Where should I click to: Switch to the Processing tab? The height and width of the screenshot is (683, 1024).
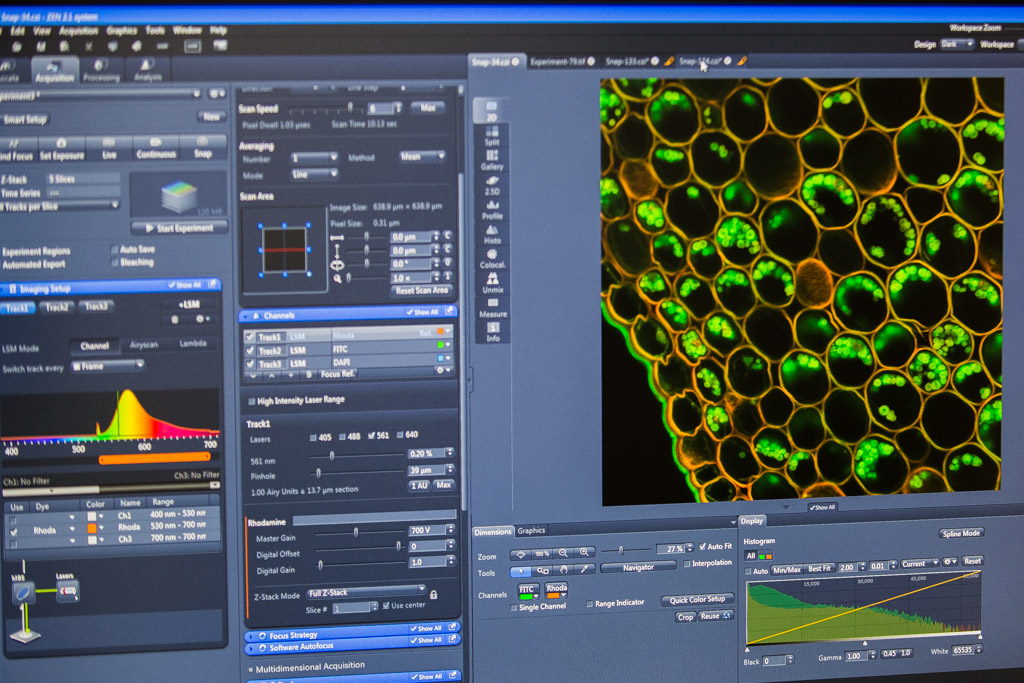pyautogui.click(x=101, y=70)
